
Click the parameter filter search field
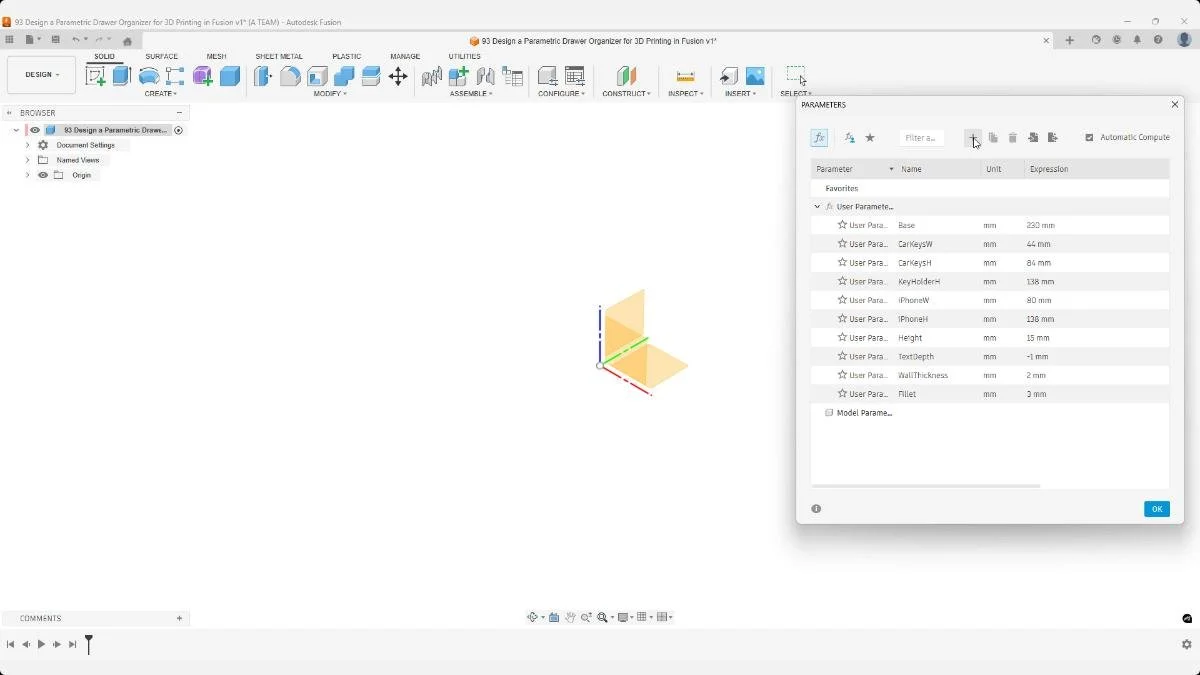click(922, 138)
